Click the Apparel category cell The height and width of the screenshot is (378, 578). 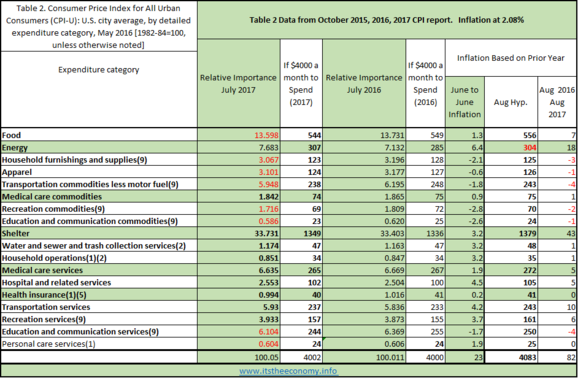pyautogui.click(x=99, y=172)
